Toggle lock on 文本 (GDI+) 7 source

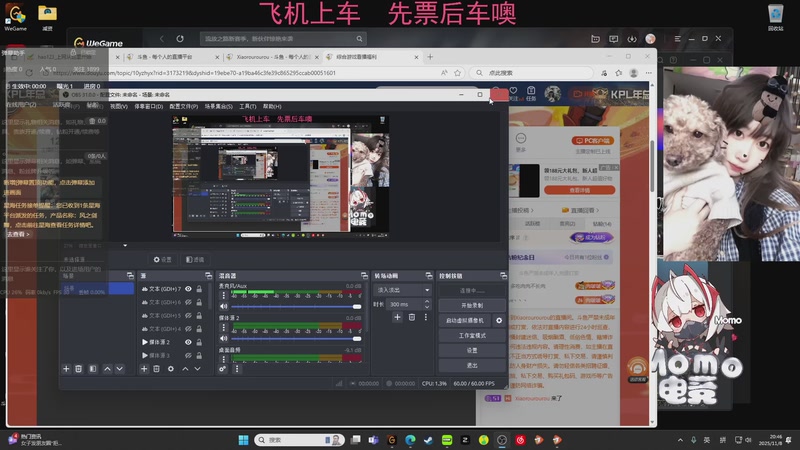(x=199, y=289)
